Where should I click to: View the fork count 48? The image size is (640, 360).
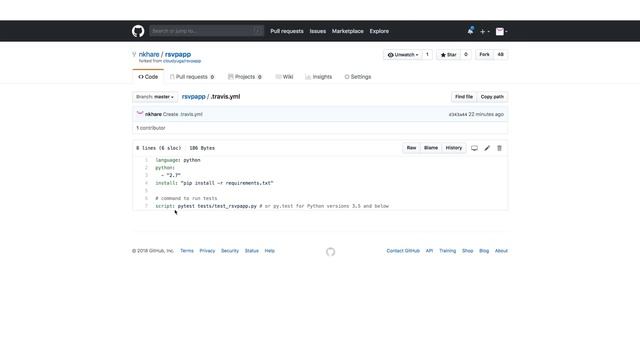click(x=500, y=55)
